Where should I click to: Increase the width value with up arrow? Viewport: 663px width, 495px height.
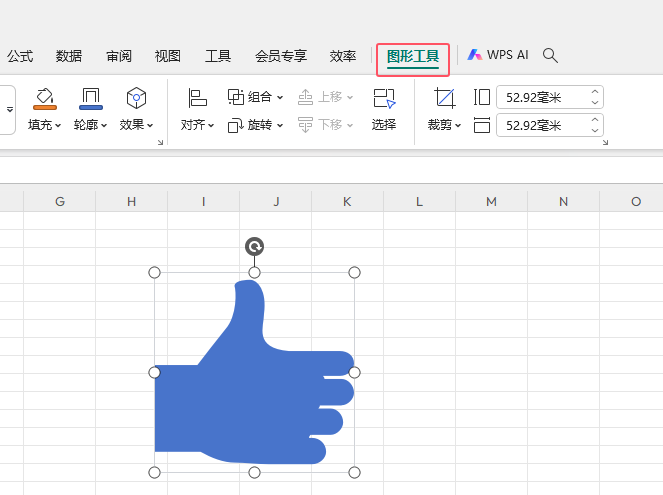[x=595, y=120]
